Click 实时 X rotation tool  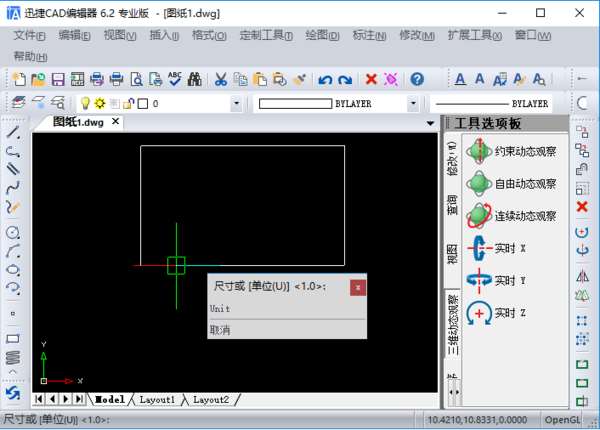coord(496,248)
